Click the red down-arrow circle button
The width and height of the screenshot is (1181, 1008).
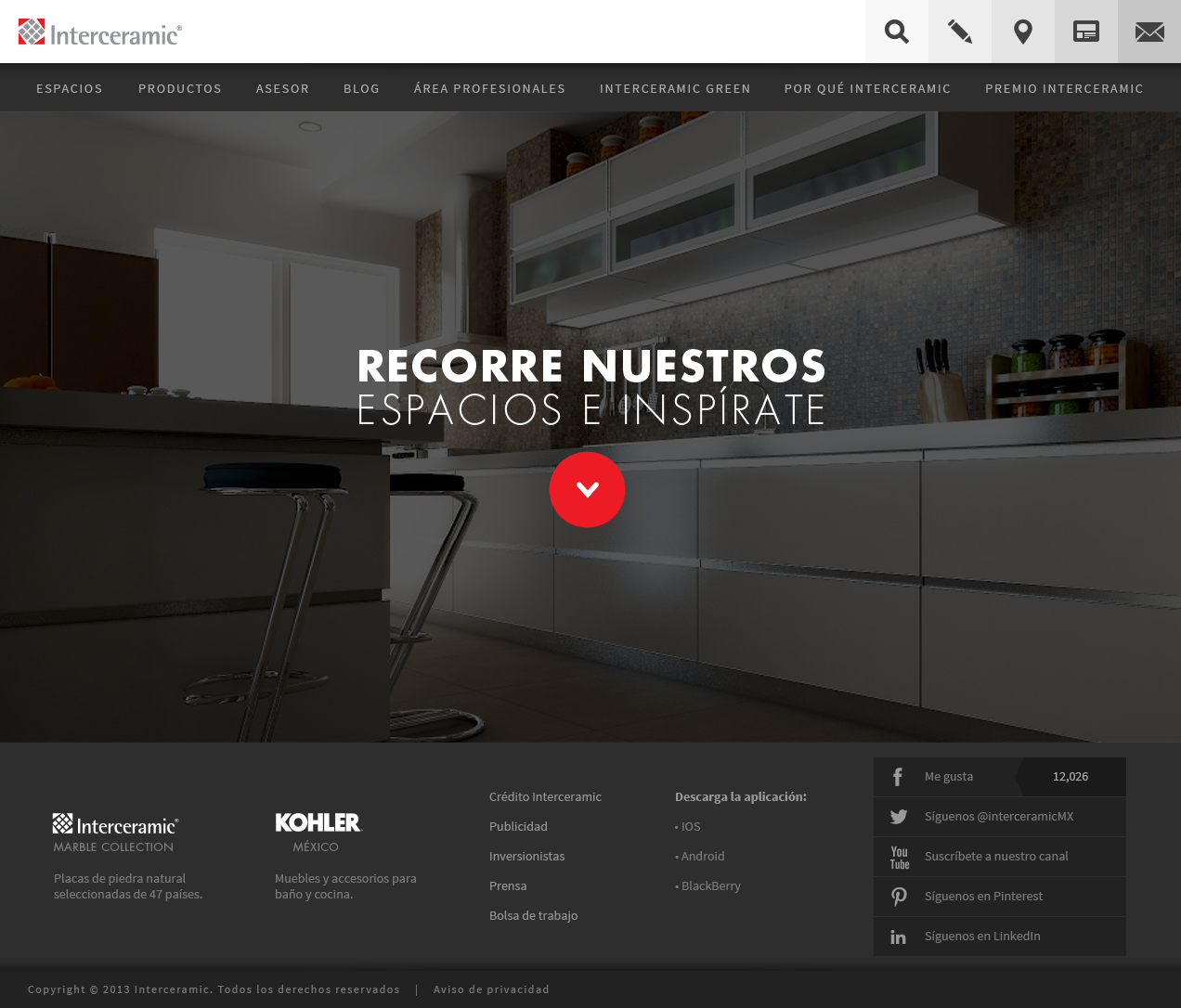587,489
